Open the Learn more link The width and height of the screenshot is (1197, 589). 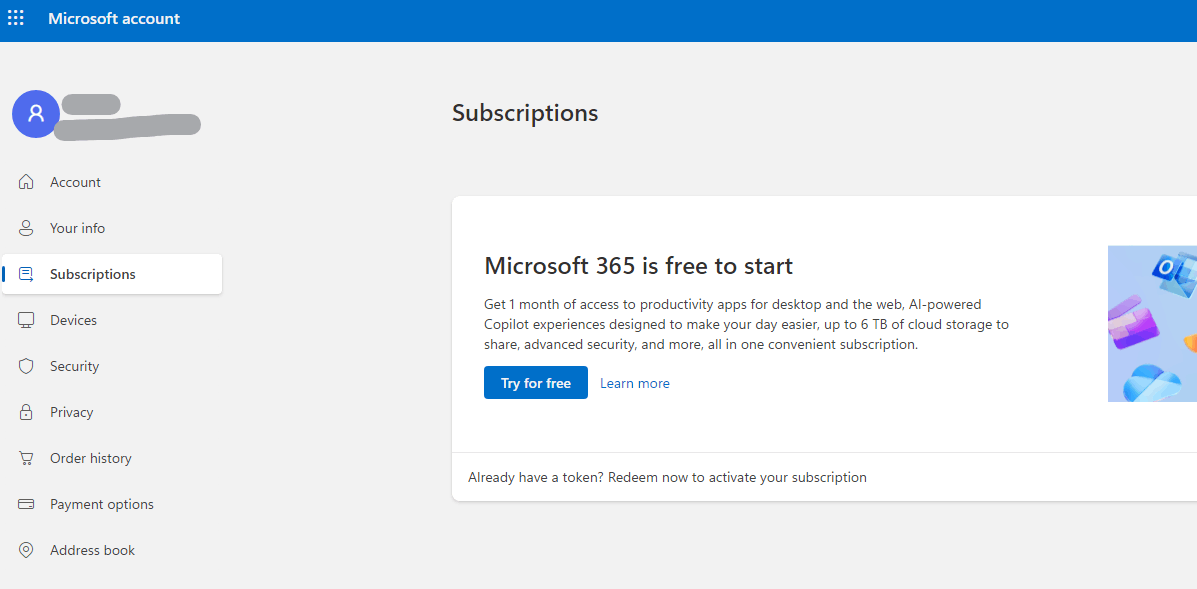[x=634, y=382]
